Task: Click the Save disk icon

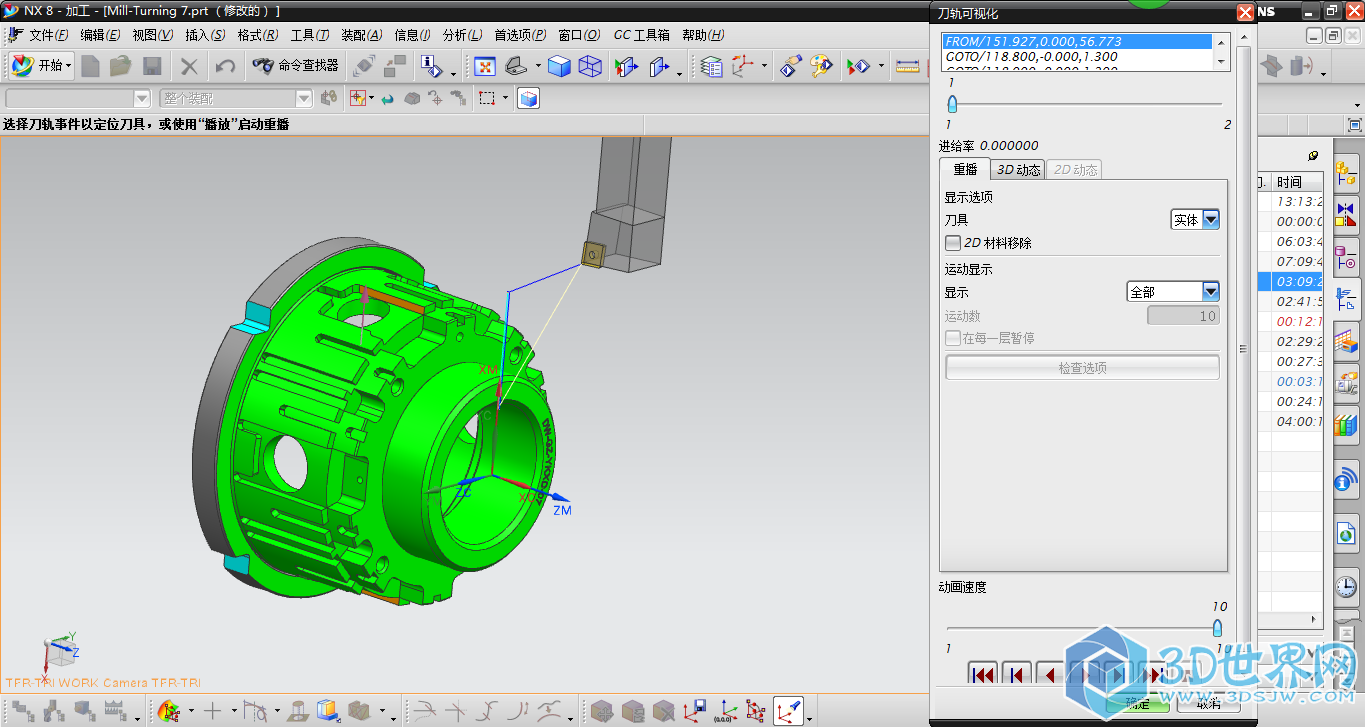Action: (152, 67)
